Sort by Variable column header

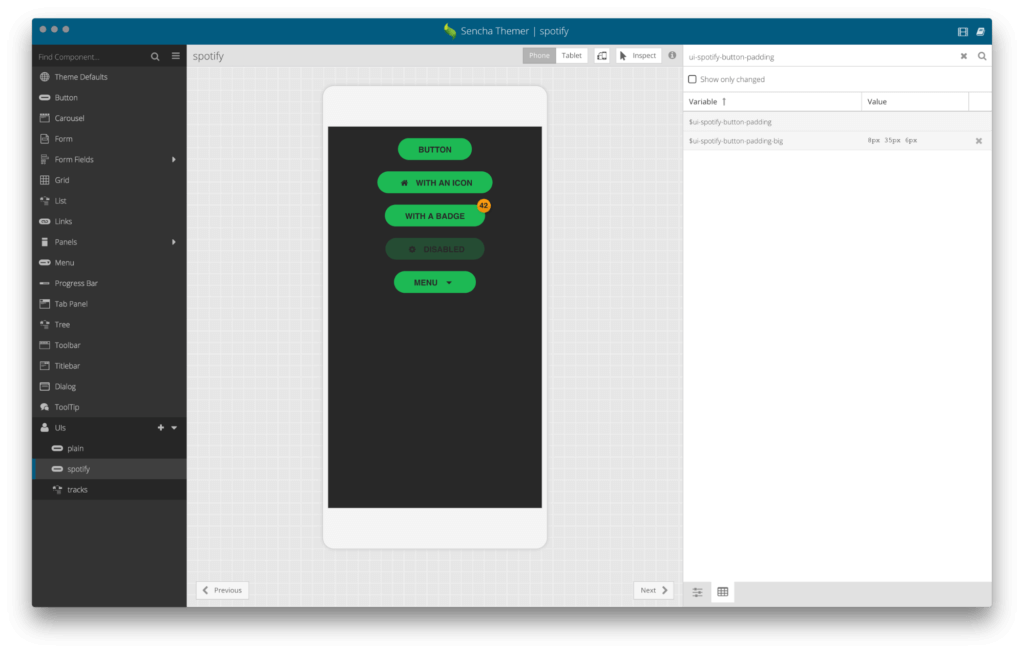773,102
